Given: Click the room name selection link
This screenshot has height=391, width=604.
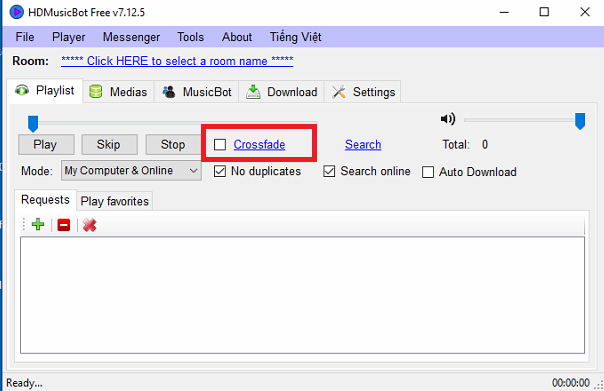Looking at the screenshot, I should click(177, 61).
